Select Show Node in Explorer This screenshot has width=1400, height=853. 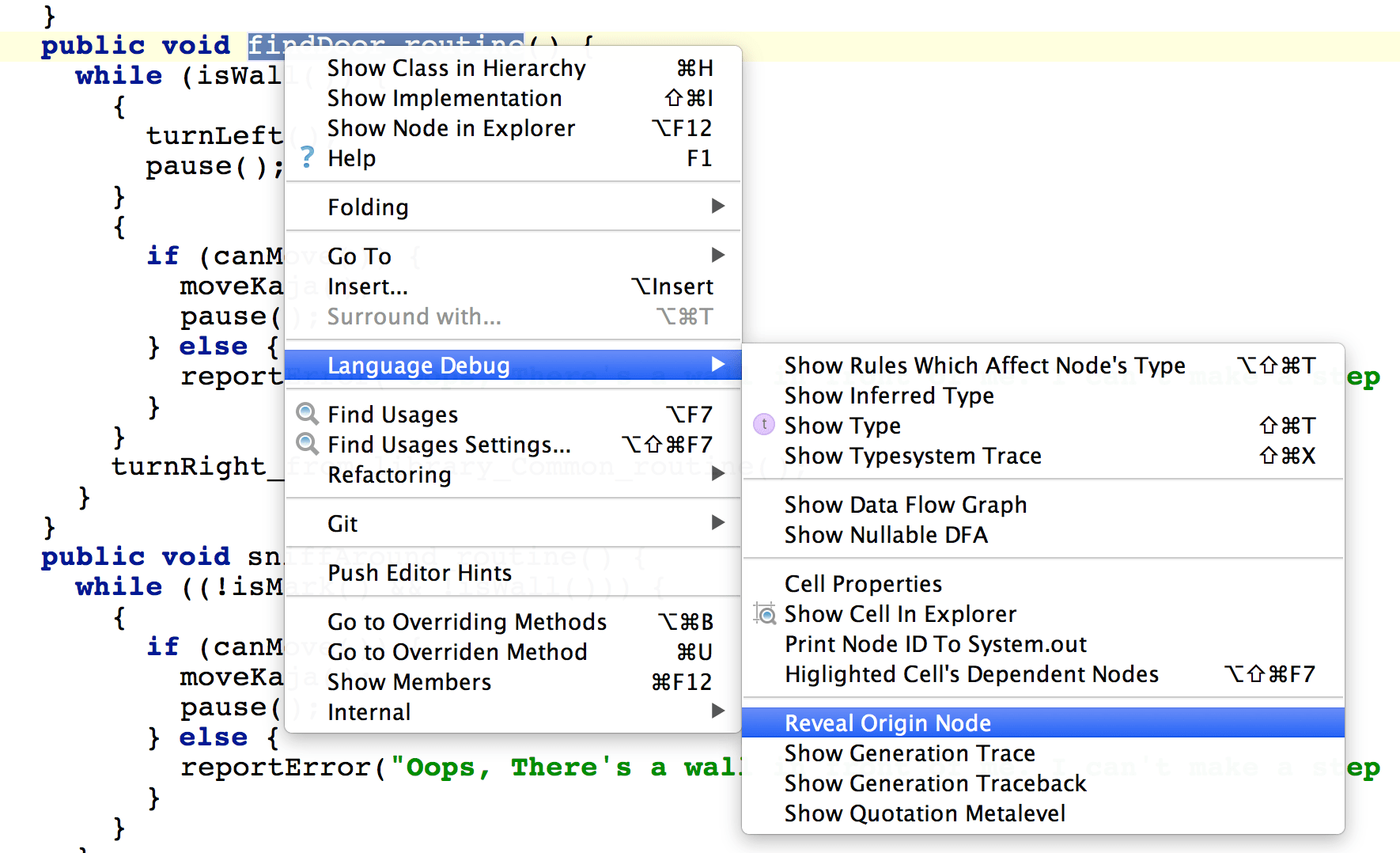click(451, 128)
